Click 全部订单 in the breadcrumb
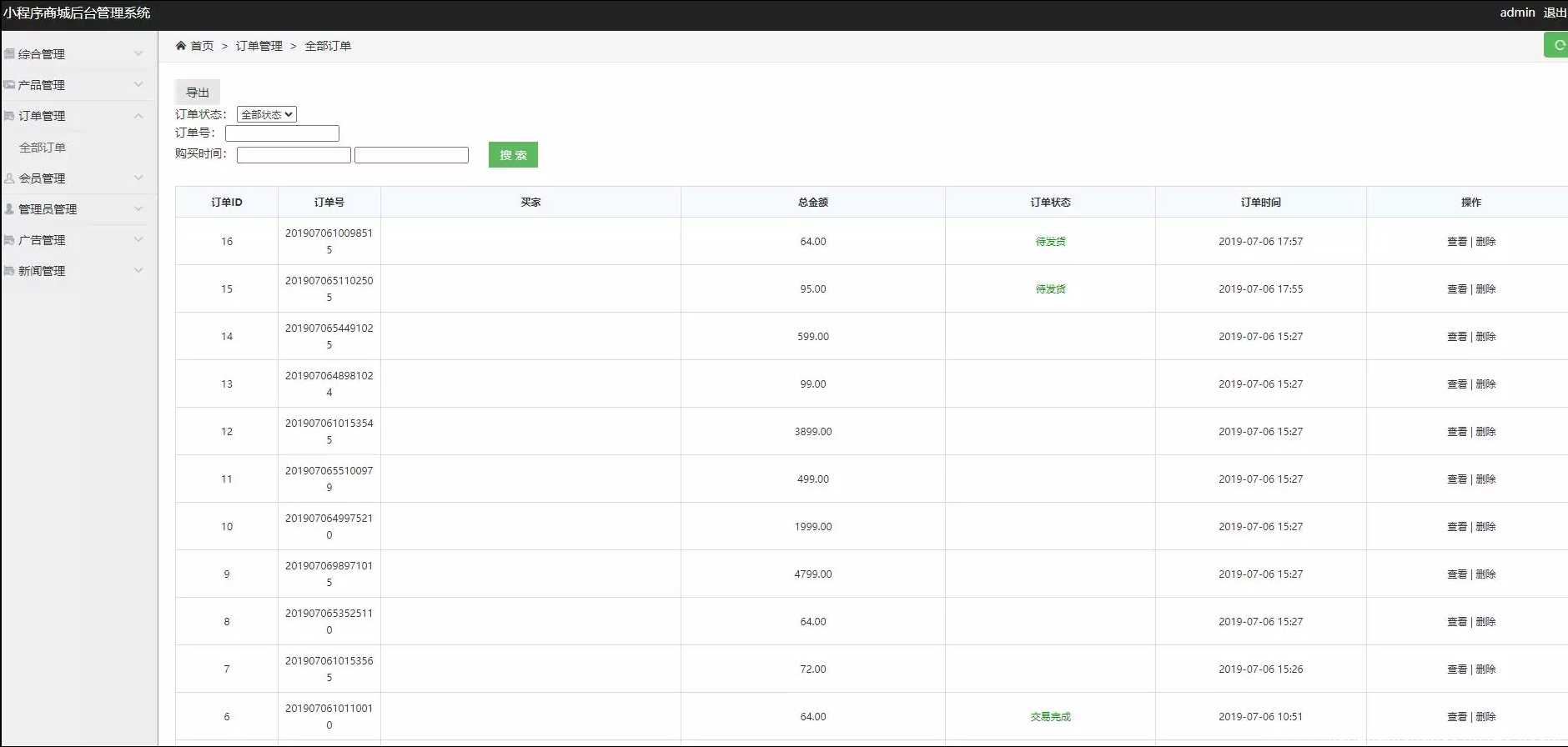 (328, 46)
